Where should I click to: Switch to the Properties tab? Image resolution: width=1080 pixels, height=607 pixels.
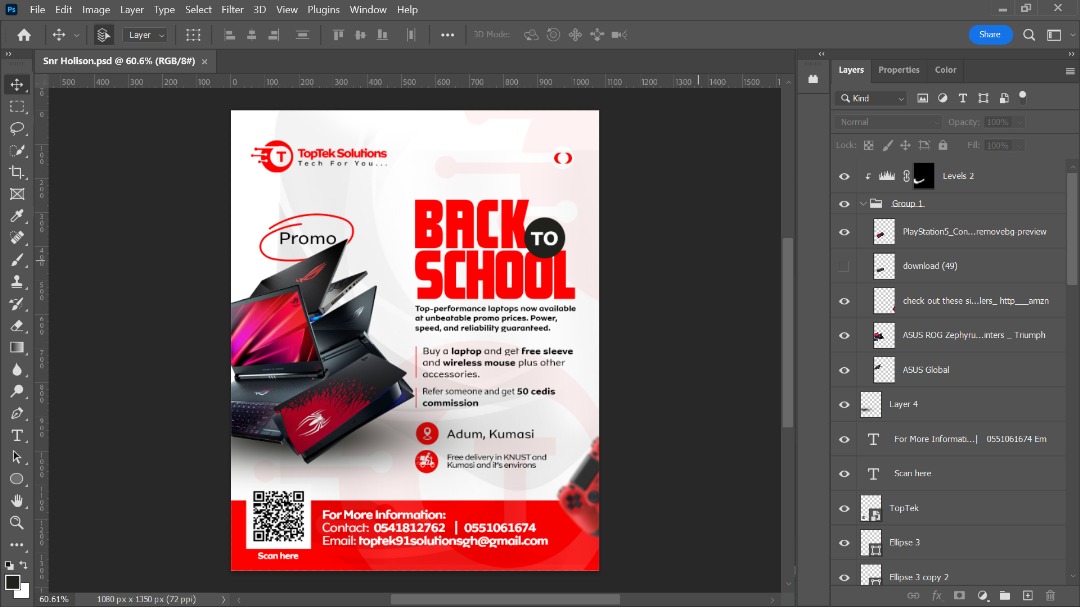(x=898, y=70)
